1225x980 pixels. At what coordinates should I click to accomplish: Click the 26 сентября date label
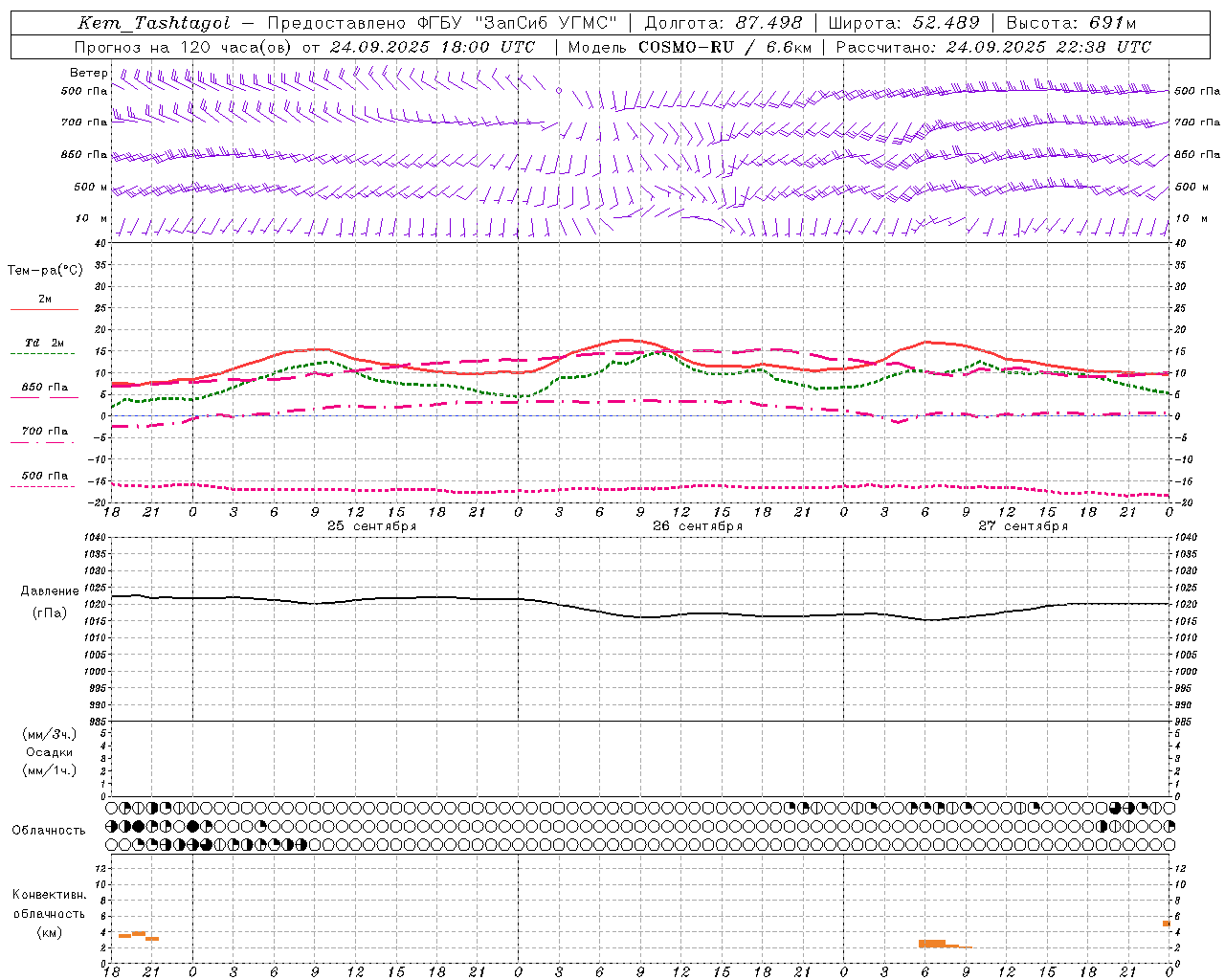click(x=698, y=526)
